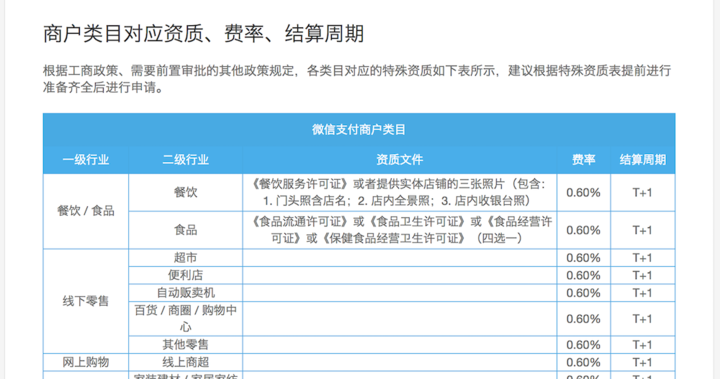Image resolution: width=720 pixels, height=379 pixels.
Task: Click the page heading 商户类目对应资质、费率、结算周期
Action: click(x=203, y=34)
